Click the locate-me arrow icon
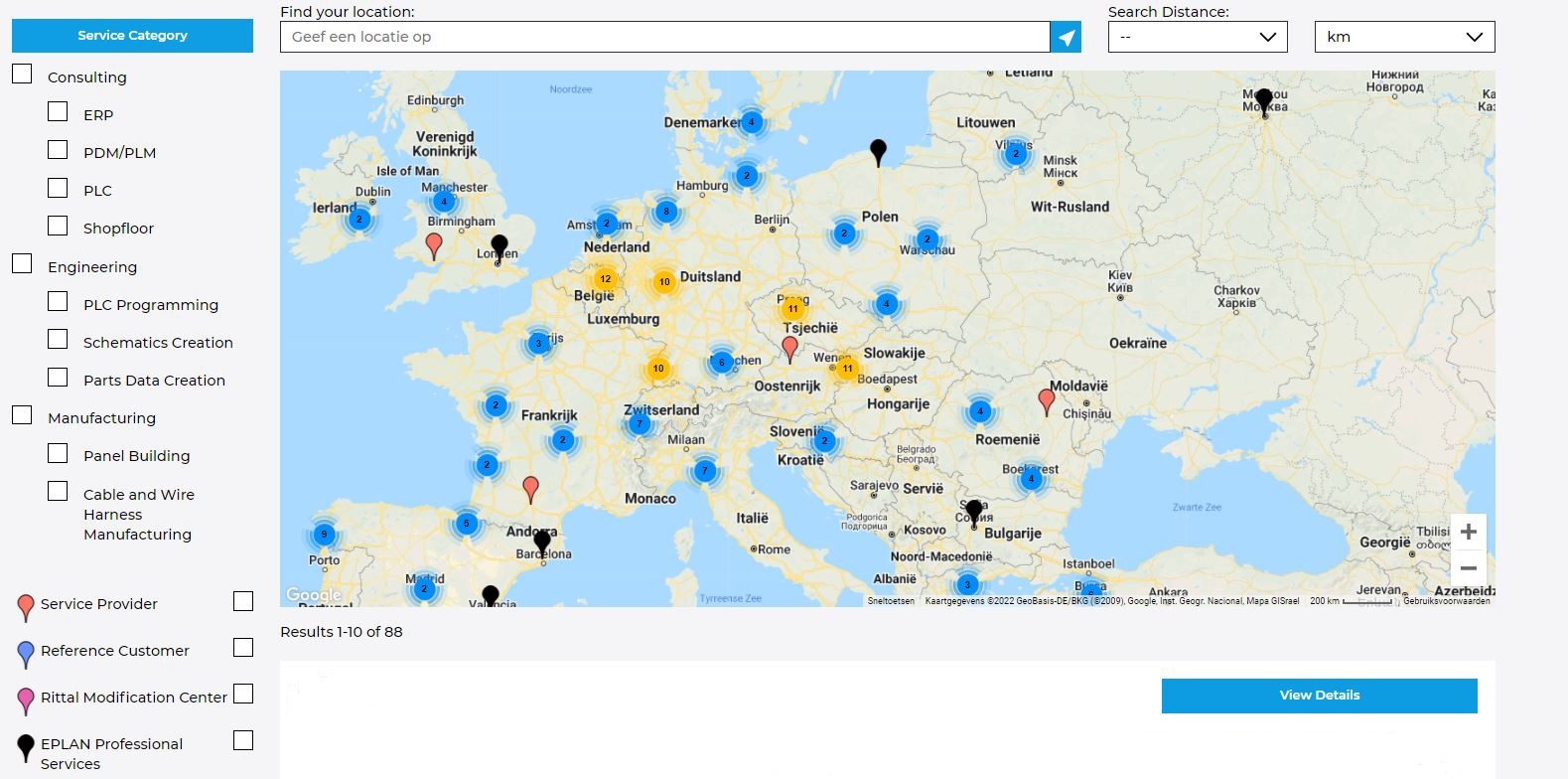Screen dimensions: 1568x779 click(x=1066, y=38)
